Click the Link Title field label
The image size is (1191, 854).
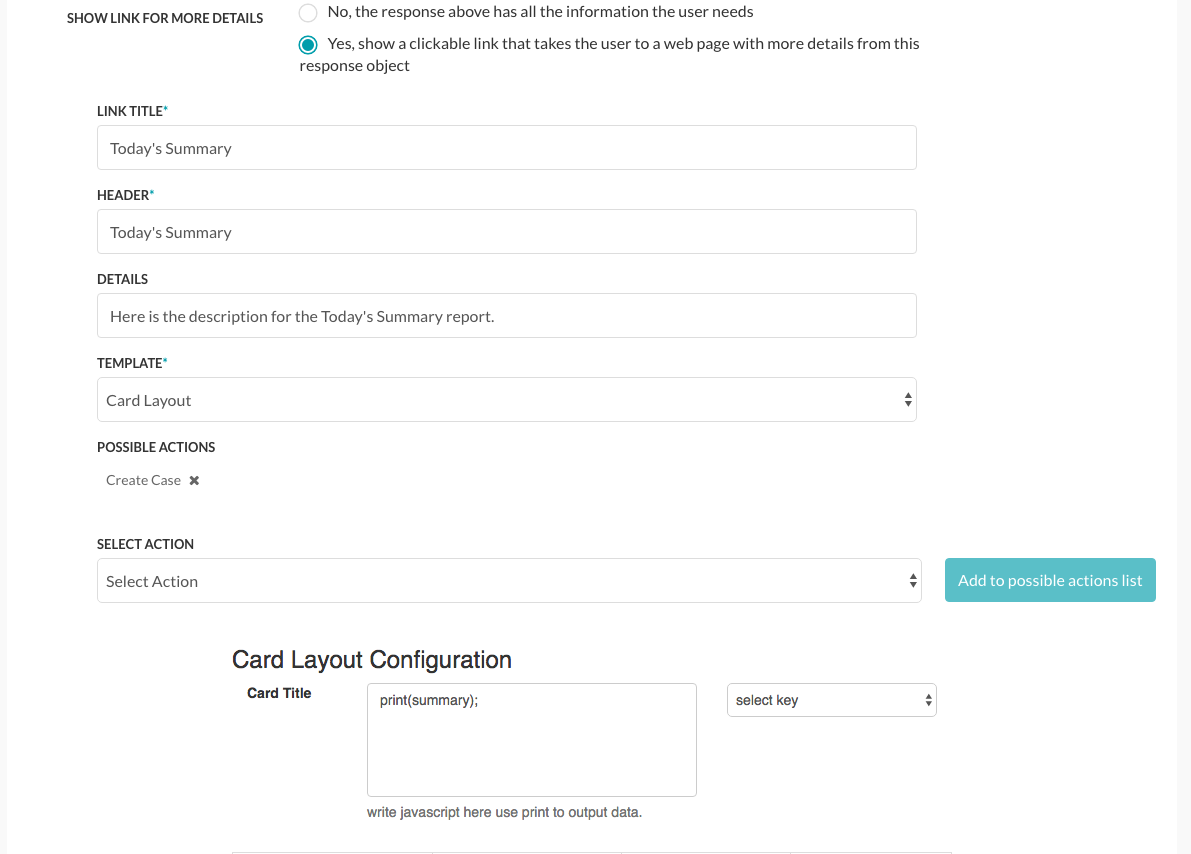click(132, 111)
